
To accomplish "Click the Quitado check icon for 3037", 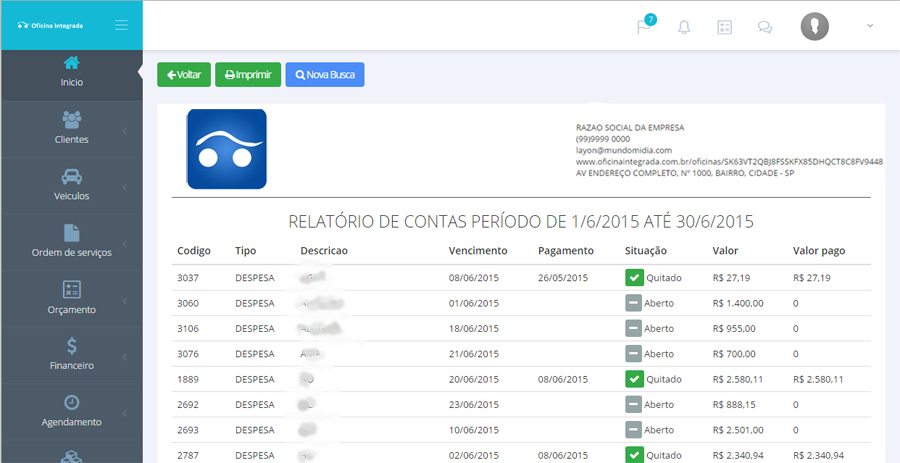I will click(x=634, y=278).
